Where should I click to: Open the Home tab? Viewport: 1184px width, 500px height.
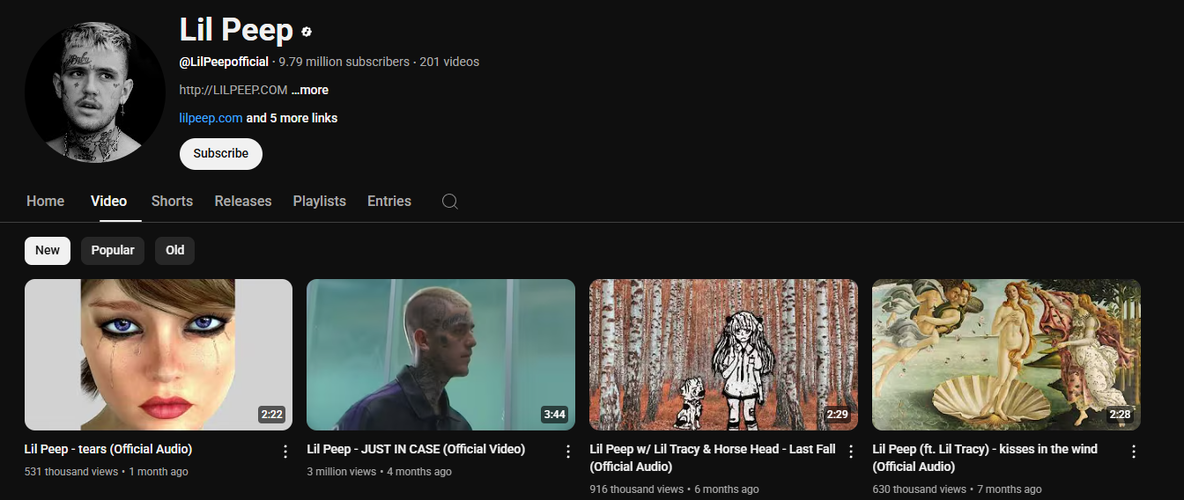(45, 201)
